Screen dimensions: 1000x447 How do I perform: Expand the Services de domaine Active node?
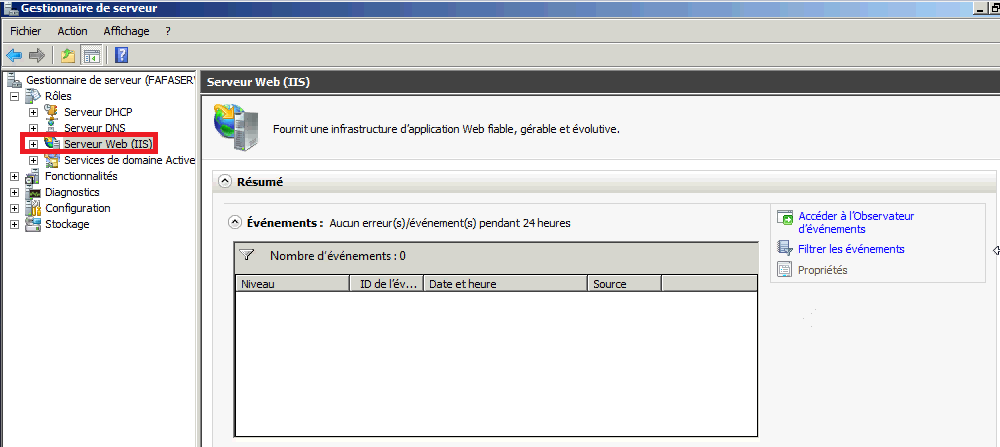click(x=34, y=160)
